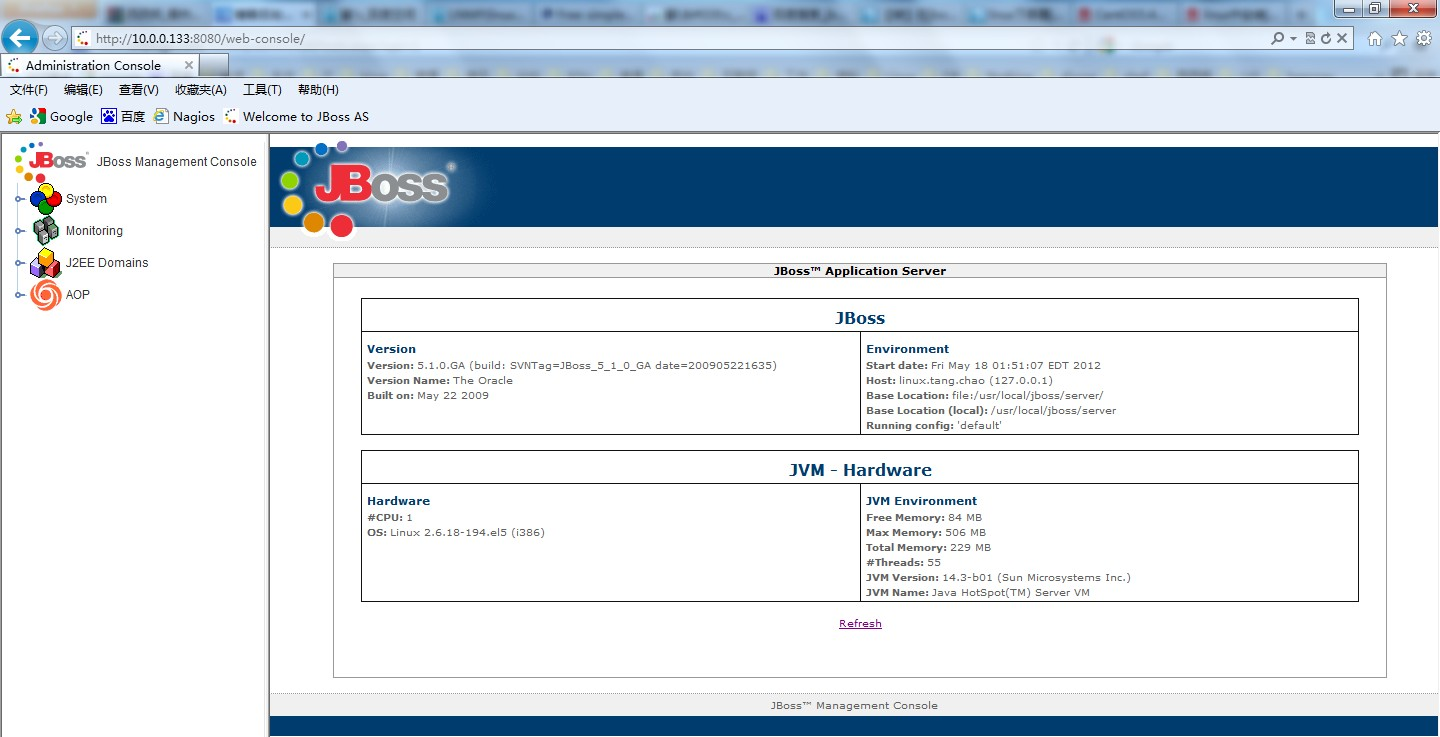Viewport: 1440px width, 737px height.
Task: Open the Nagios bookmark in favorites bar
Action: 184,116
